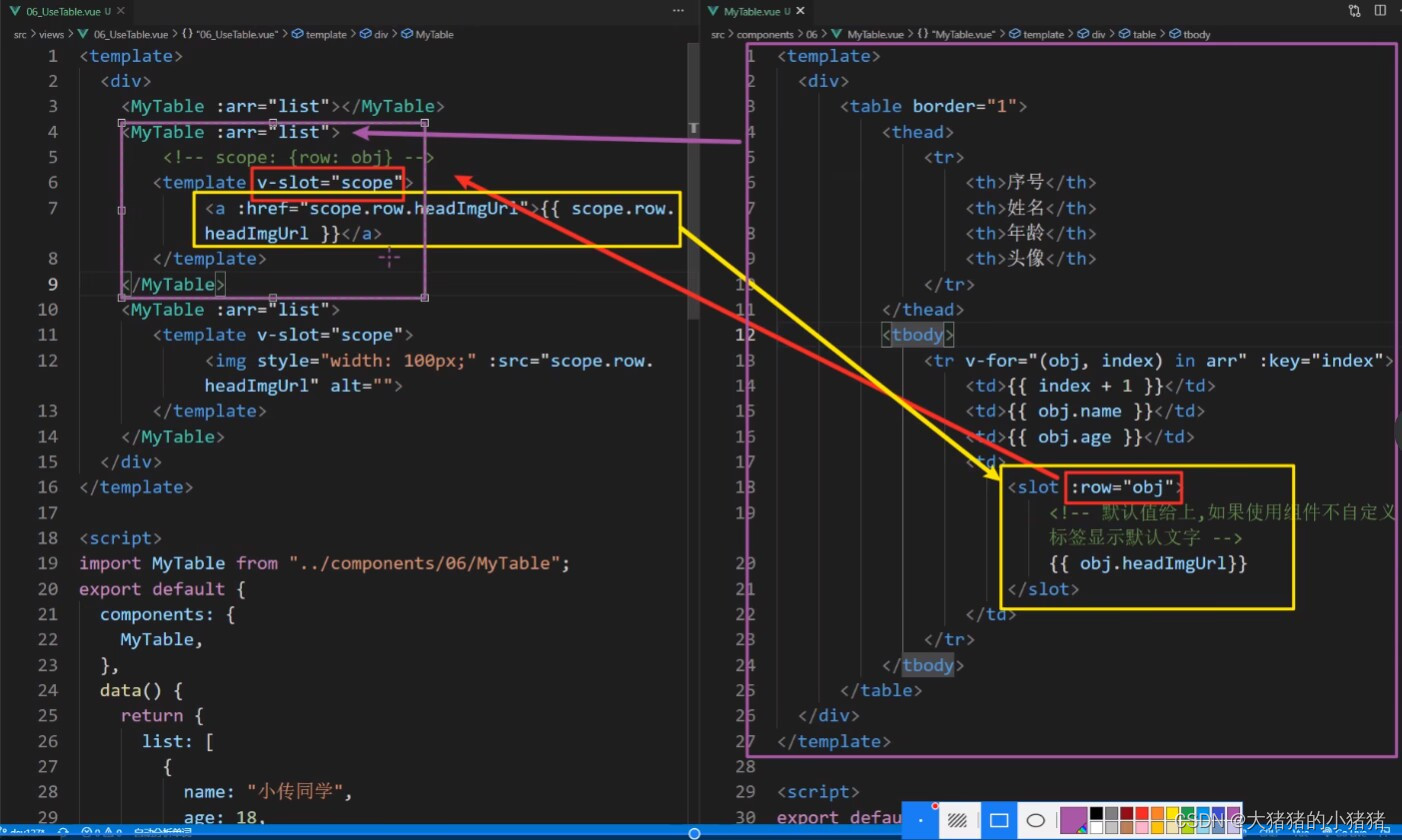The height and width of the screenshot is (840, 1402).
Task: Pick the orange color swatch
Action: tap(1157, 813)
